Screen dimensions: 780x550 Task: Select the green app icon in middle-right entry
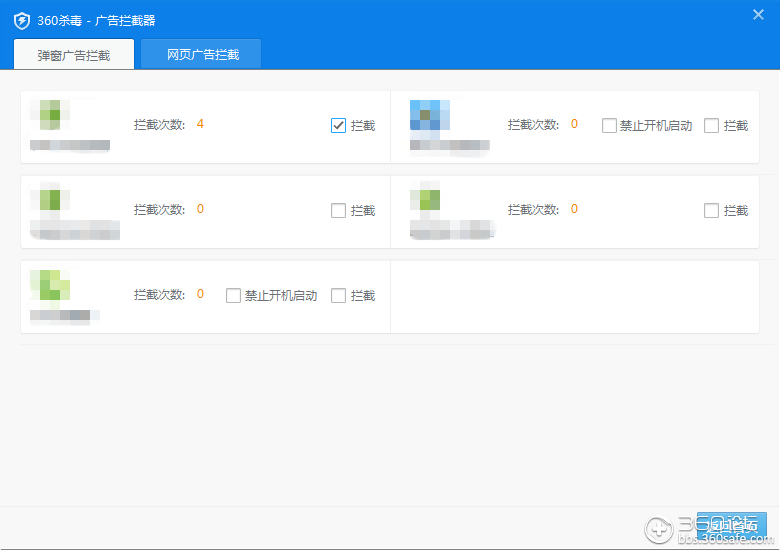point(429,200)
